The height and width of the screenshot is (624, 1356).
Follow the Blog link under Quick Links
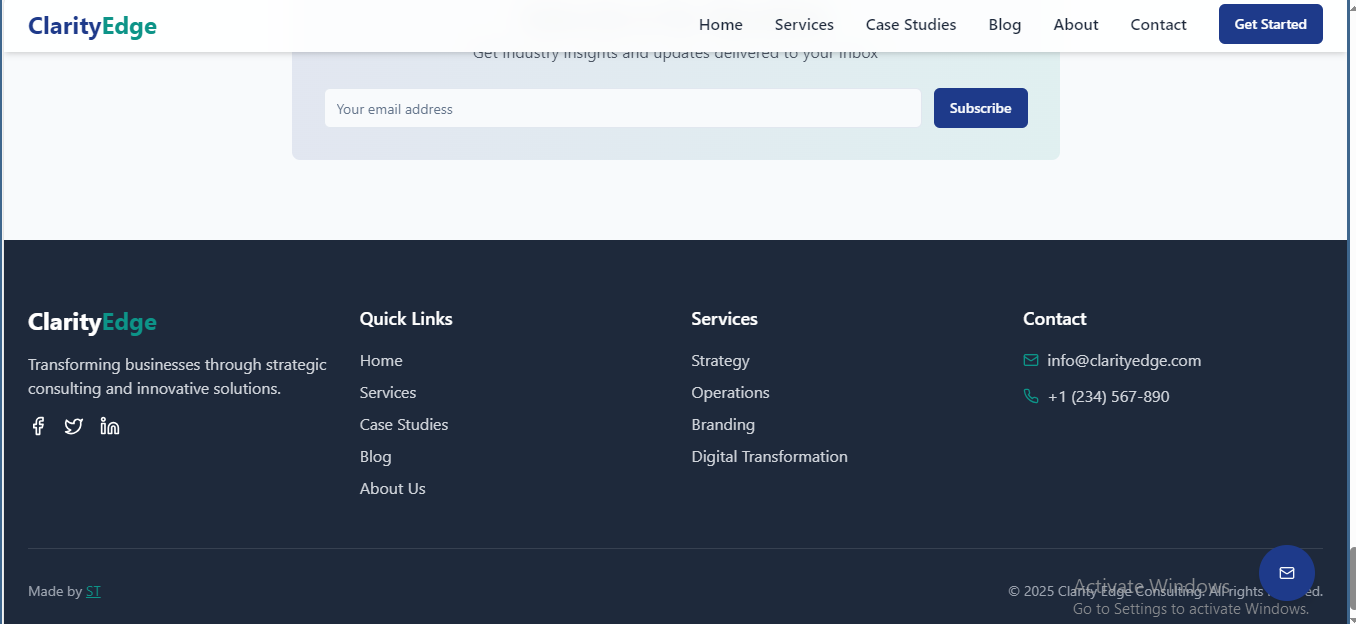[x=376, y=456]
